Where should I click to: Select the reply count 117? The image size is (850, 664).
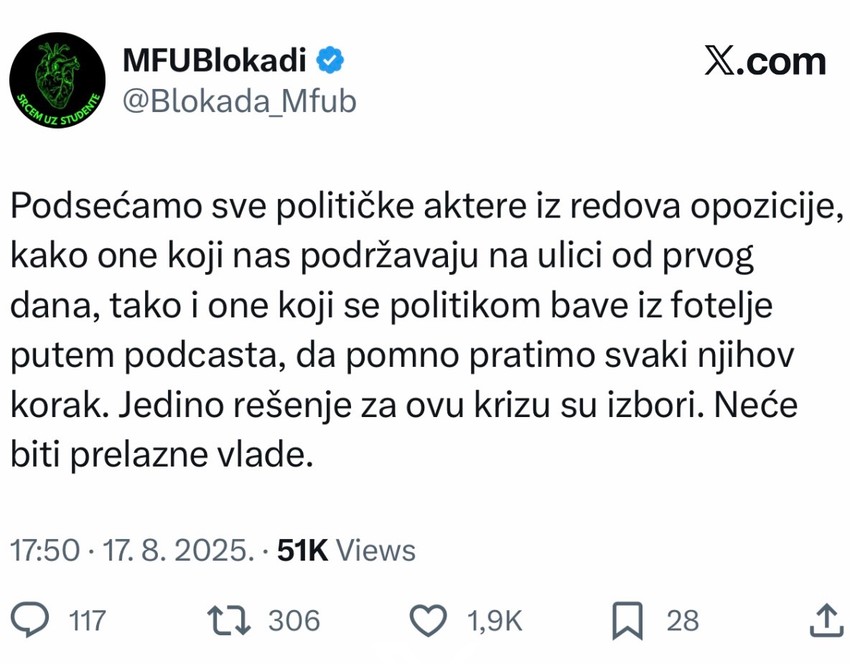[87, 620]
